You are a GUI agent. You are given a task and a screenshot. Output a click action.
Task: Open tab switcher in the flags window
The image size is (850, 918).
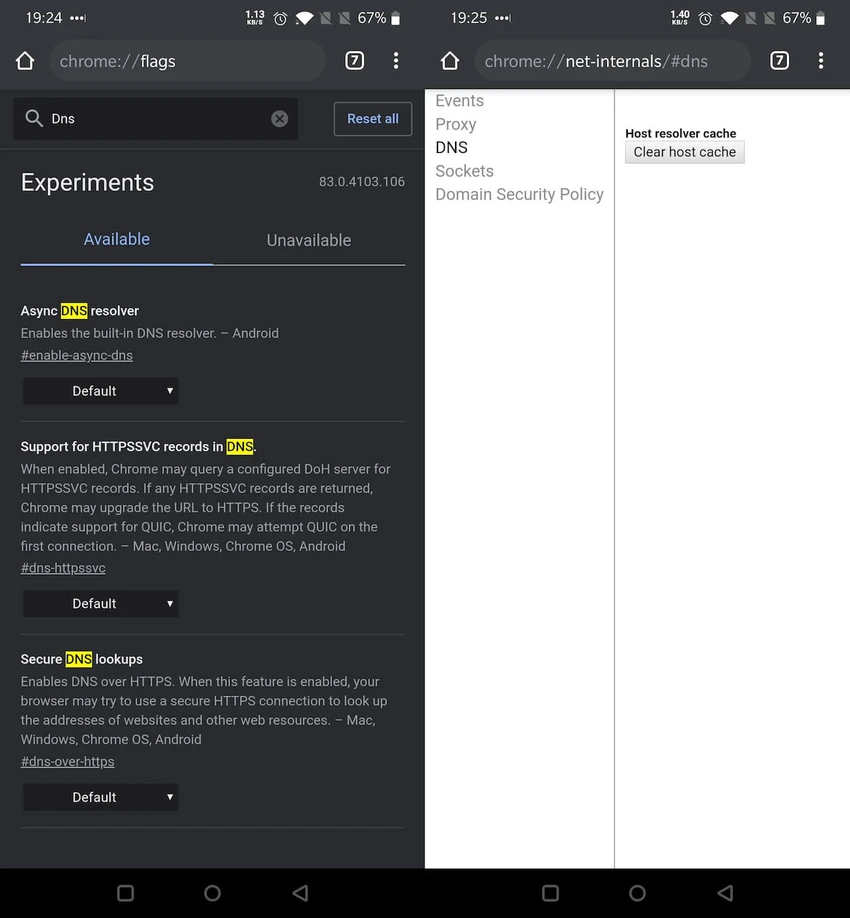click(355, 61)
